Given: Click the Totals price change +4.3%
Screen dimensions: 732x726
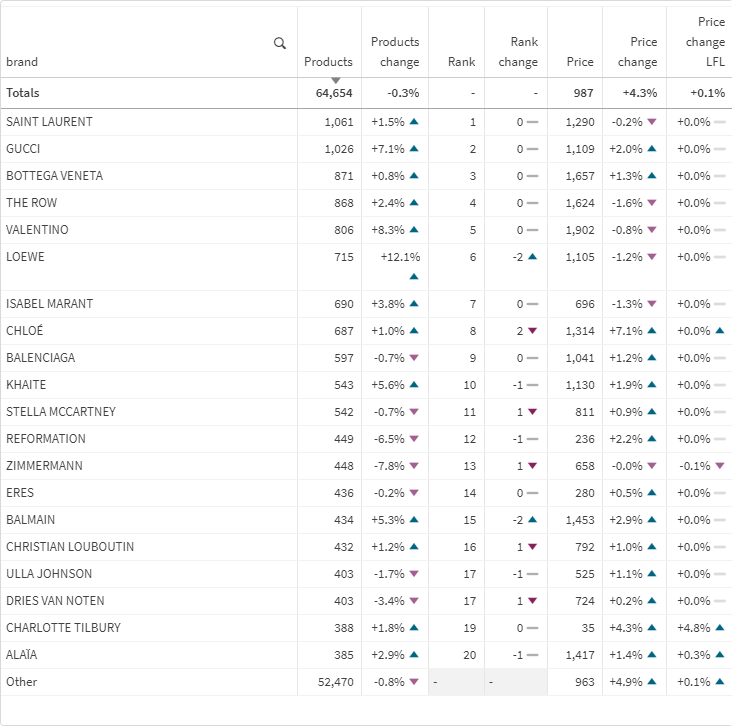Looking at the screenshot, I should 640,93.
